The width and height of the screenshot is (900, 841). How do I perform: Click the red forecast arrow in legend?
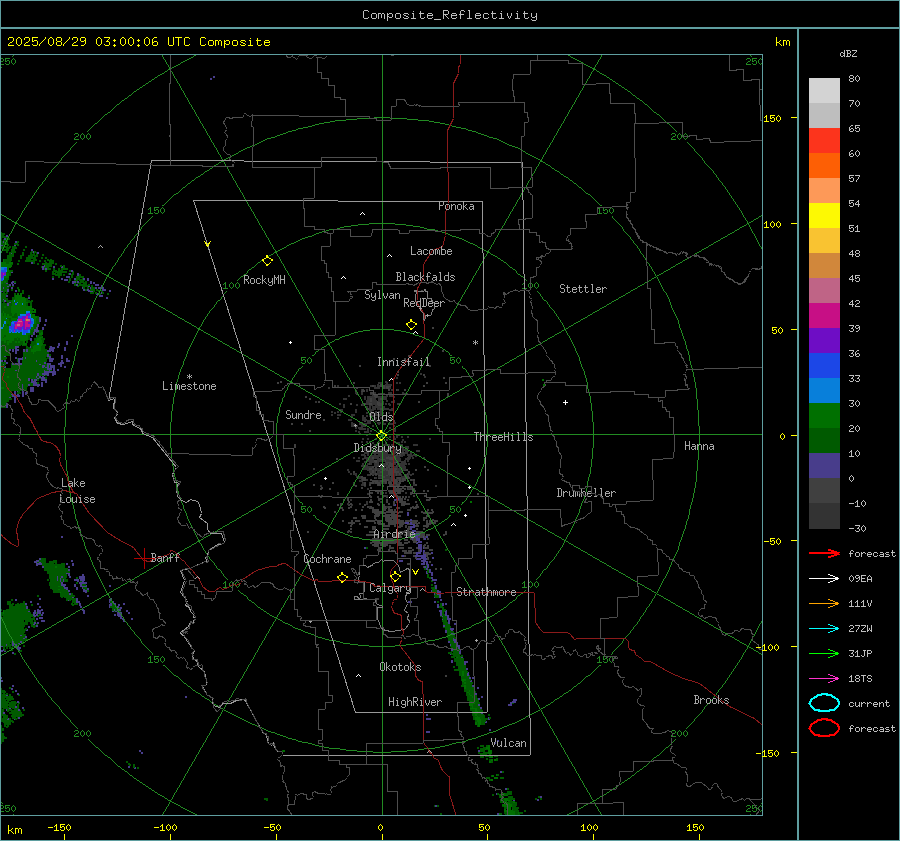pos(824,553)
